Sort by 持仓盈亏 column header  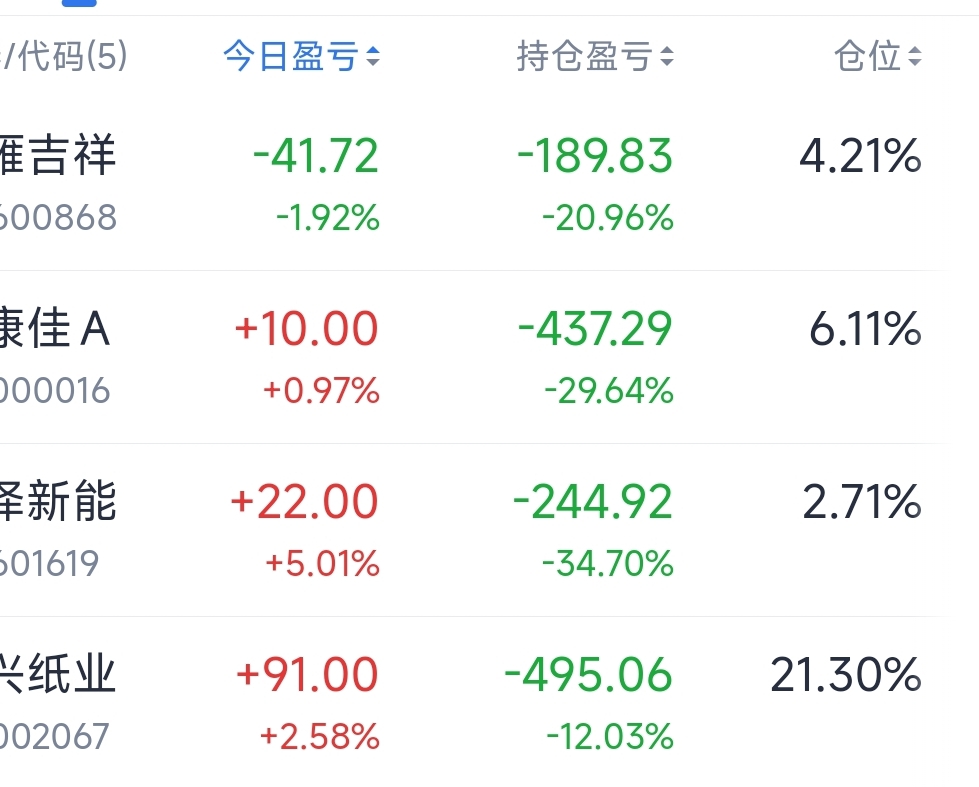[584, 57]
